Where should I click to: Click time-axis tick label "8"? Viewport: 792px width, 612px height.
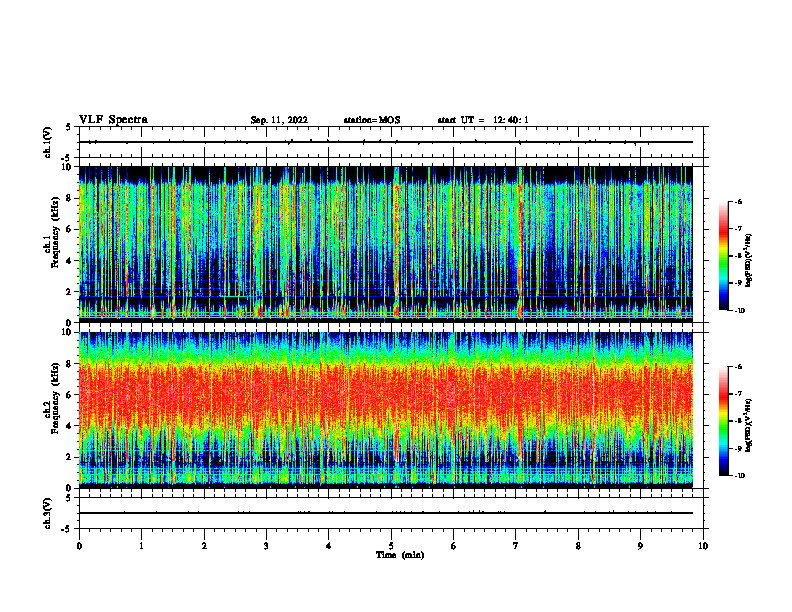click(578, 546)
